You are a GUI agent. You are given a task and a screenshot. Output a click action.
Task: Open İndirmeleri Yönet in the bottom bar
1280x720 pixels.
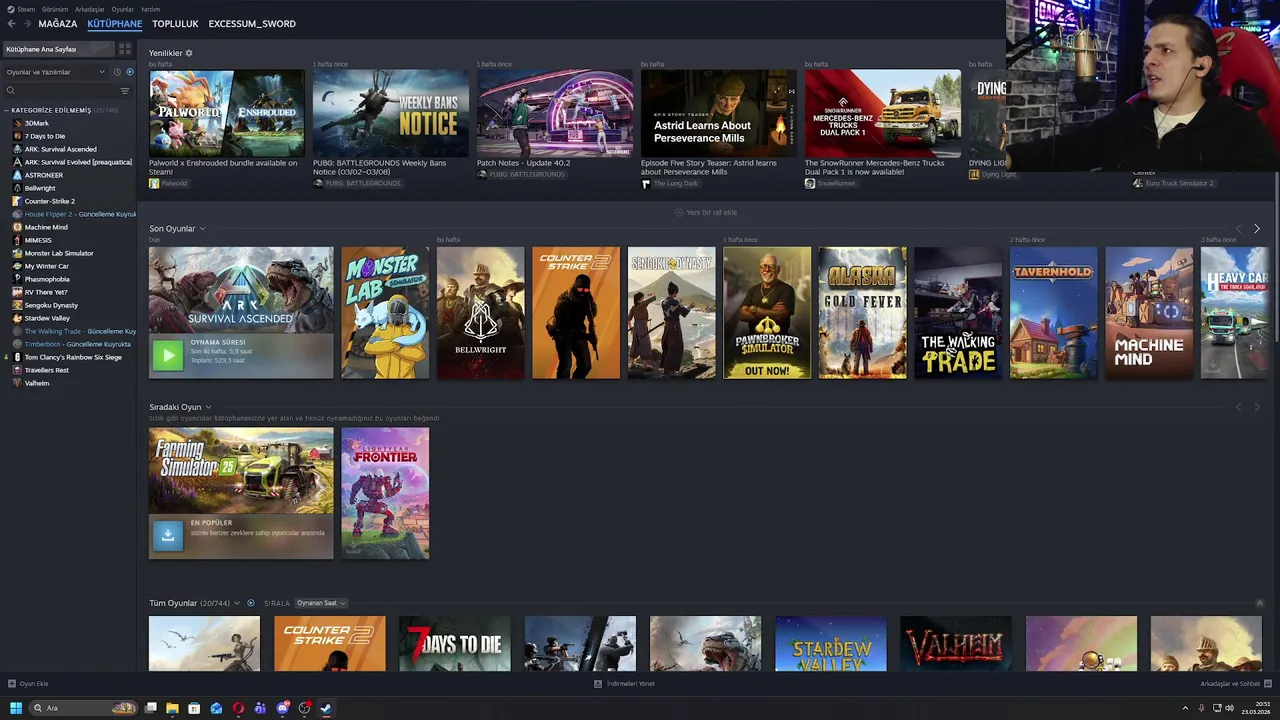coord(624,684)
